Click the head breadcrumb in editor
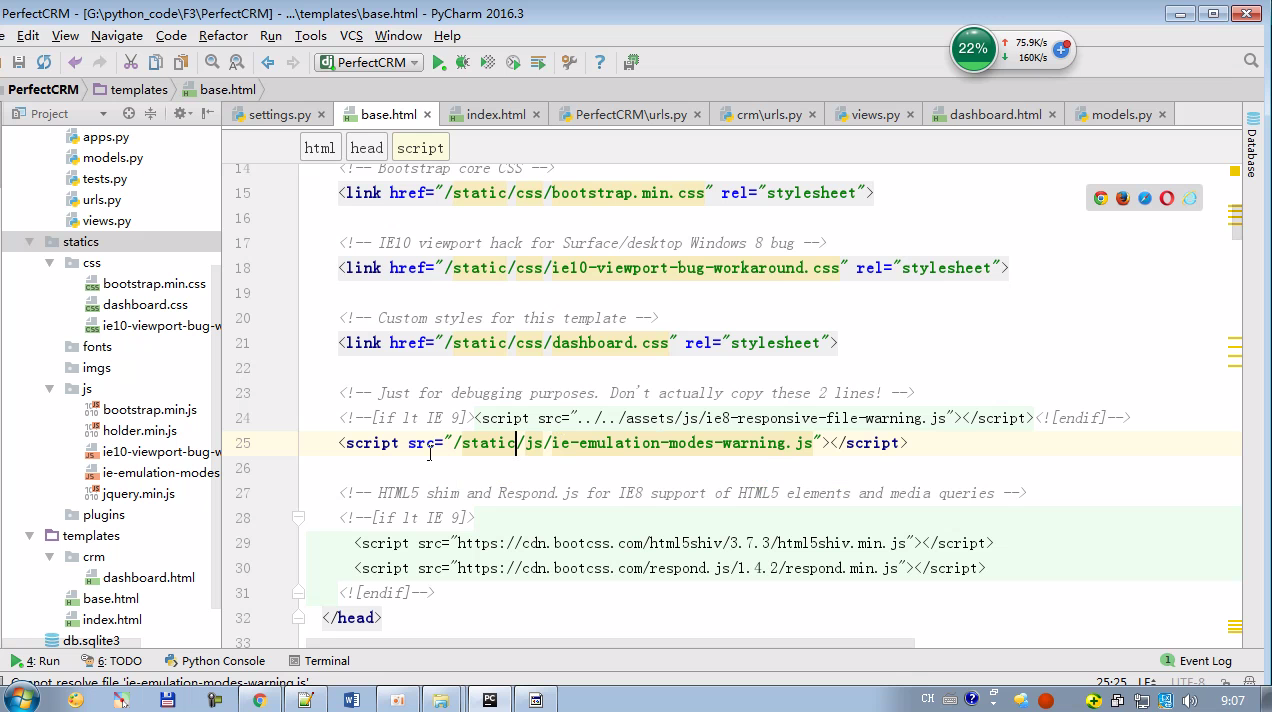The image size is (1272, 712). coord(366,148)
